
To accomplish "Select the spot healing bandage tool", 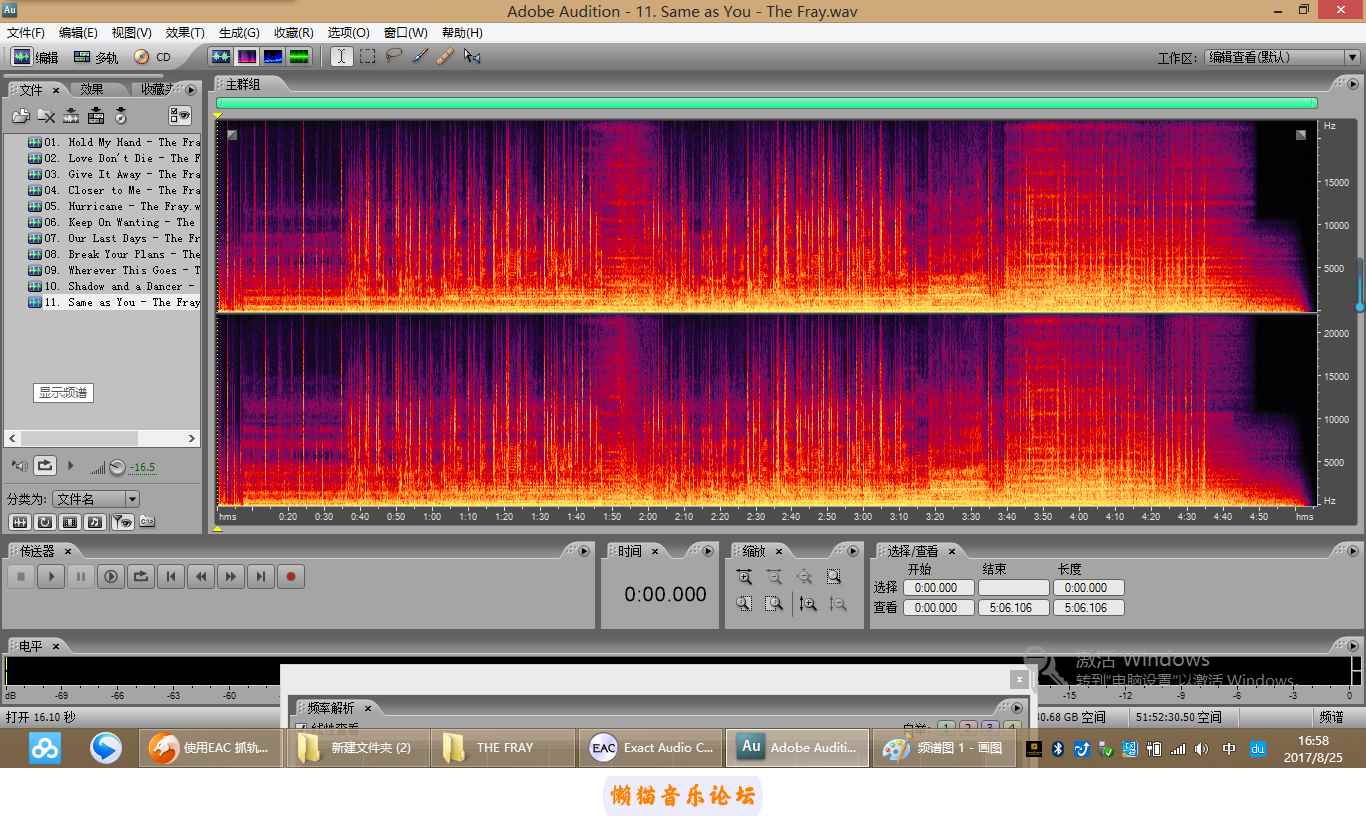I will [446, 57].
